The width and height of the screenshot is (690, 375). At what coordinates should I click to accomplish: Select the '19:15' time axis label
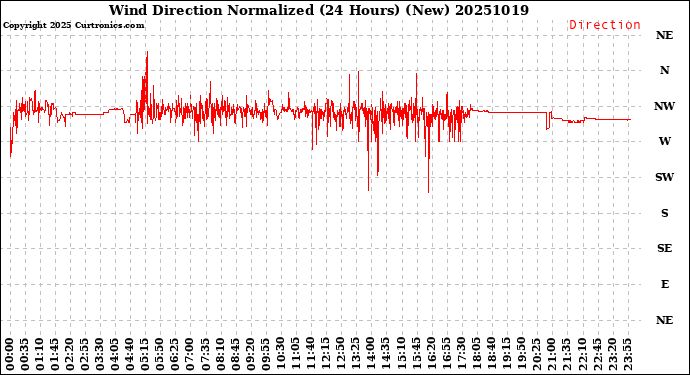pos(506,355)
